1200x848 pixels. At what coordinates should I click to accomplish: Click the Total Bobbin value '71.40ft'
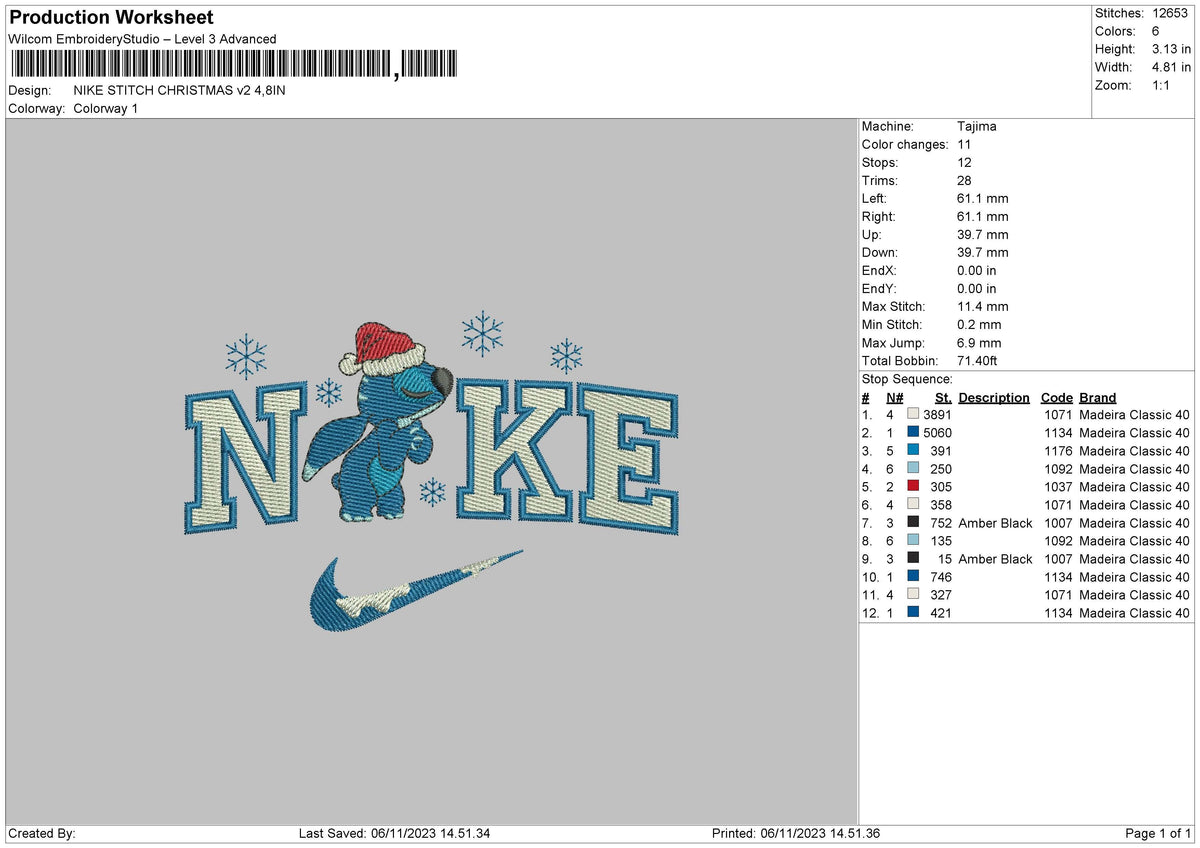tap(977, 360)
